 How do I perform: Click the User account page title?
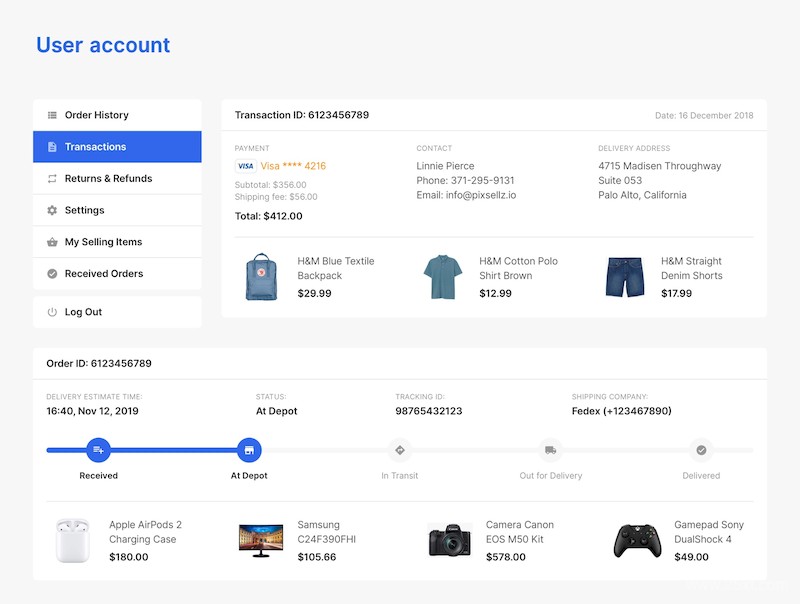point(103,45)
